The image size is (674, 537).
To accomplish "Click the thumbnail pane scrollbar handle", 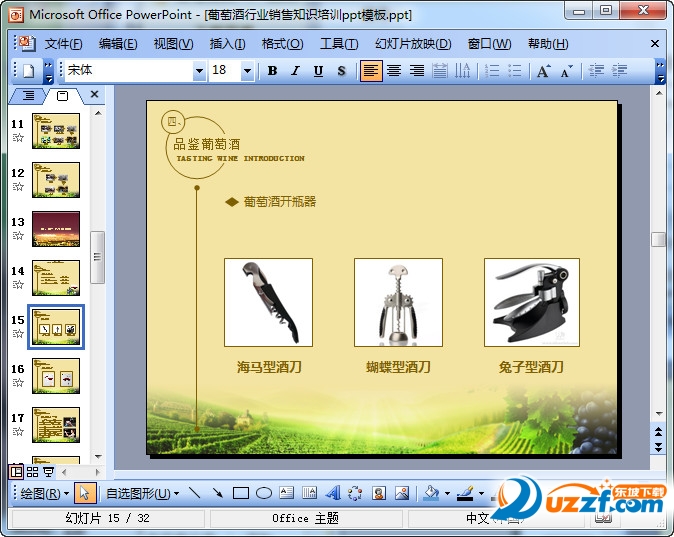I will [x=98, y=257].
